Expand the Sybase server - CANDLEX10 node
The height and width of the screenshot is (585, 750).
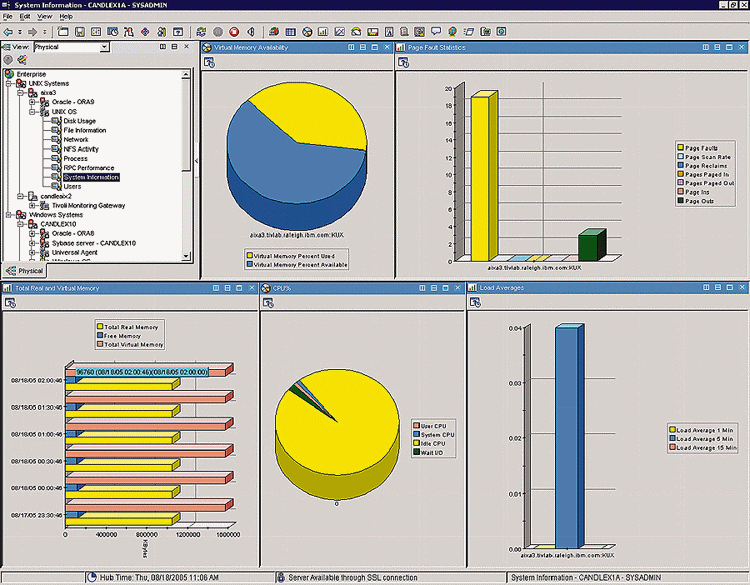[32, 243]
